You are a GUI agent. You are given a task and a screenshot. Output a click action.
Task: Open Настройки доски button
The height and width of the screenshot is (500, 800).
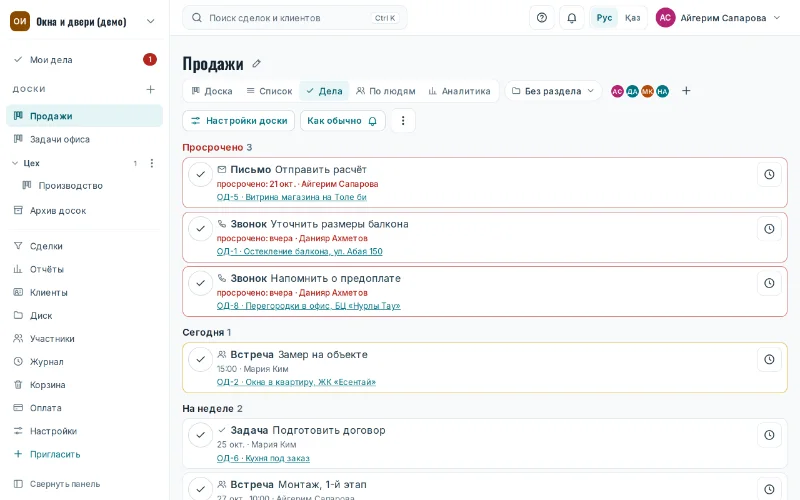point(239,121)
